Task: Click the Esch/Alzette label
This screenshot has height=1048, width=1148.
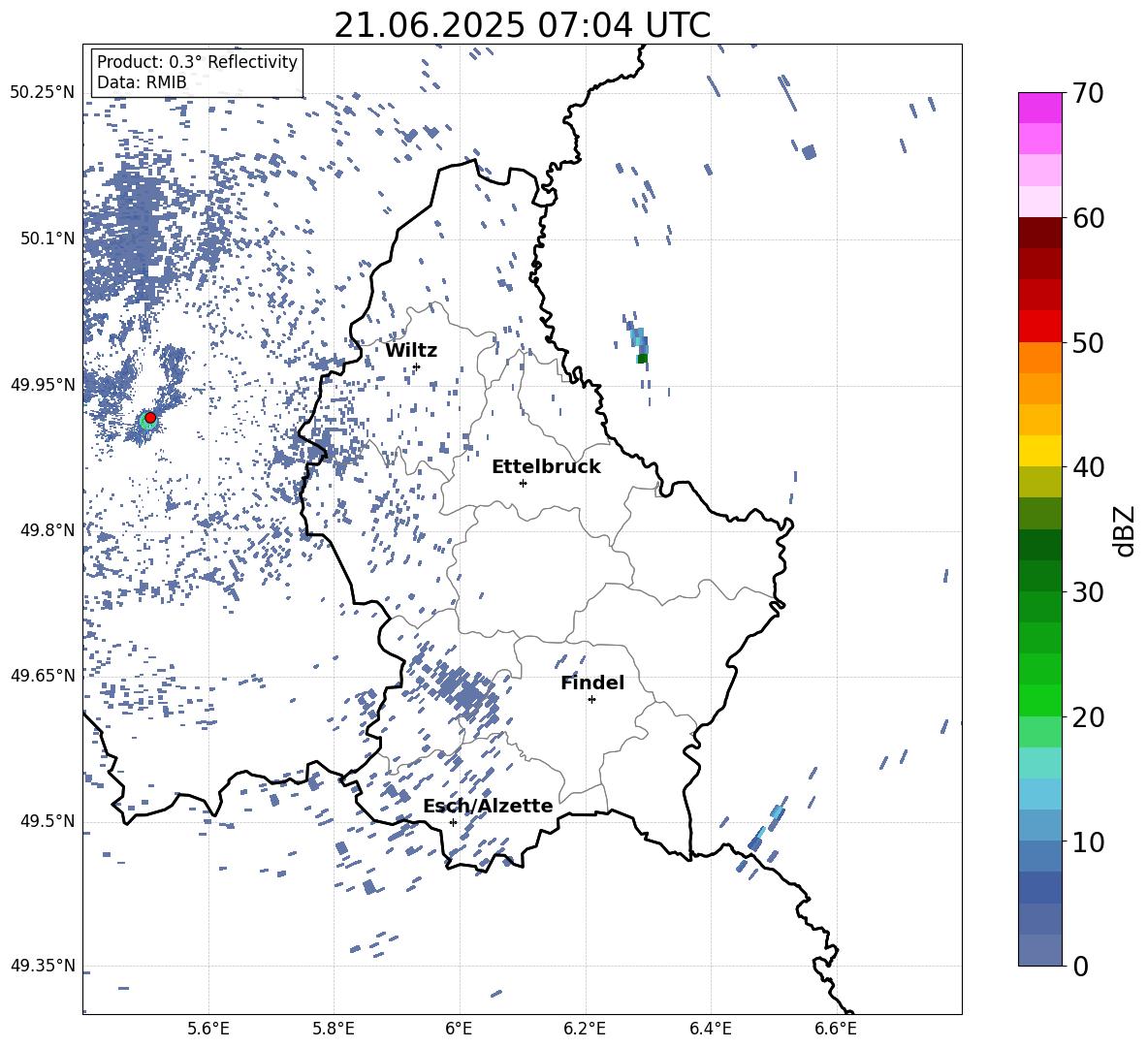Action: tap(488, 806)
